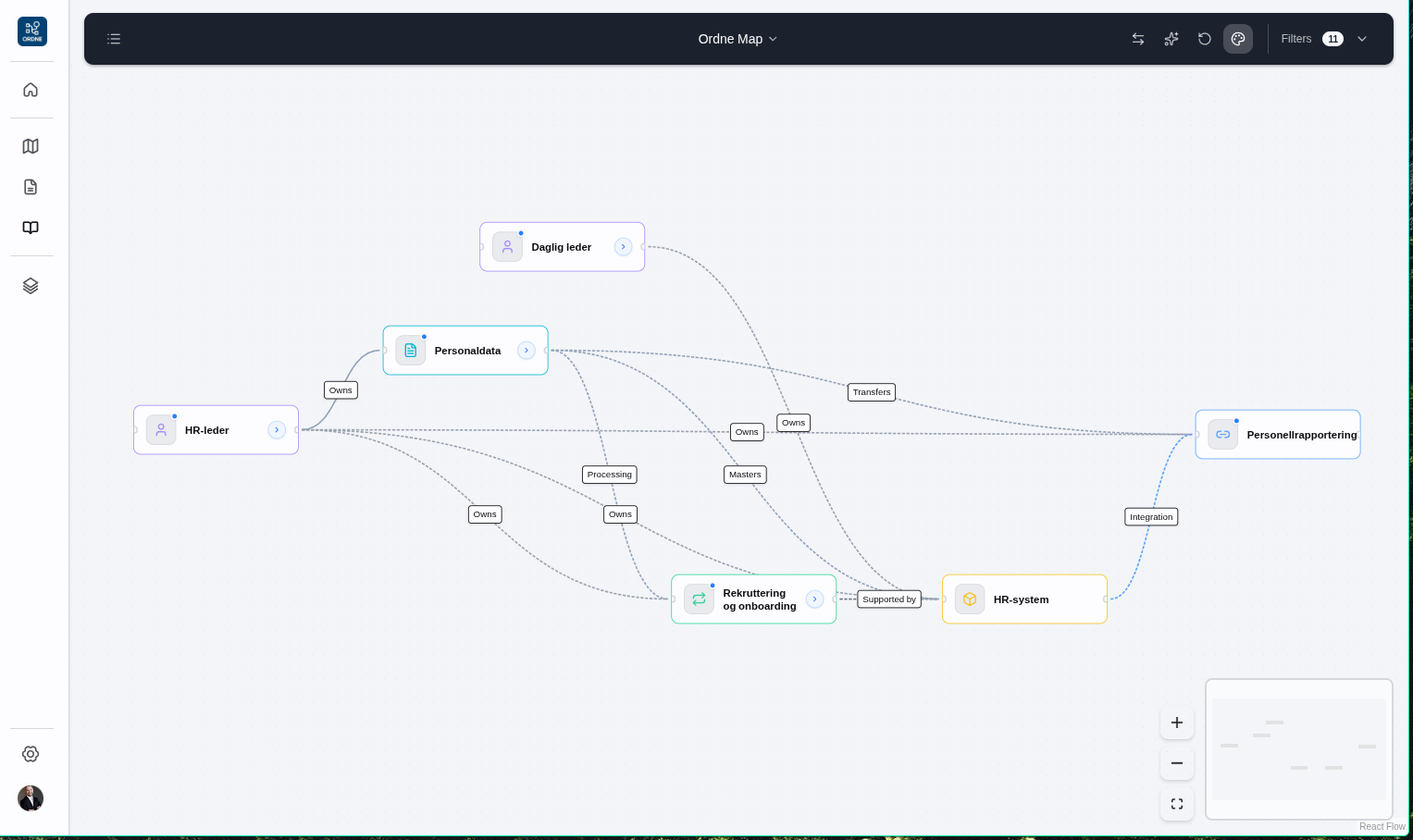Open the Map view sidebar icon
Screen dimensions: 1413x840
point(31,146)
